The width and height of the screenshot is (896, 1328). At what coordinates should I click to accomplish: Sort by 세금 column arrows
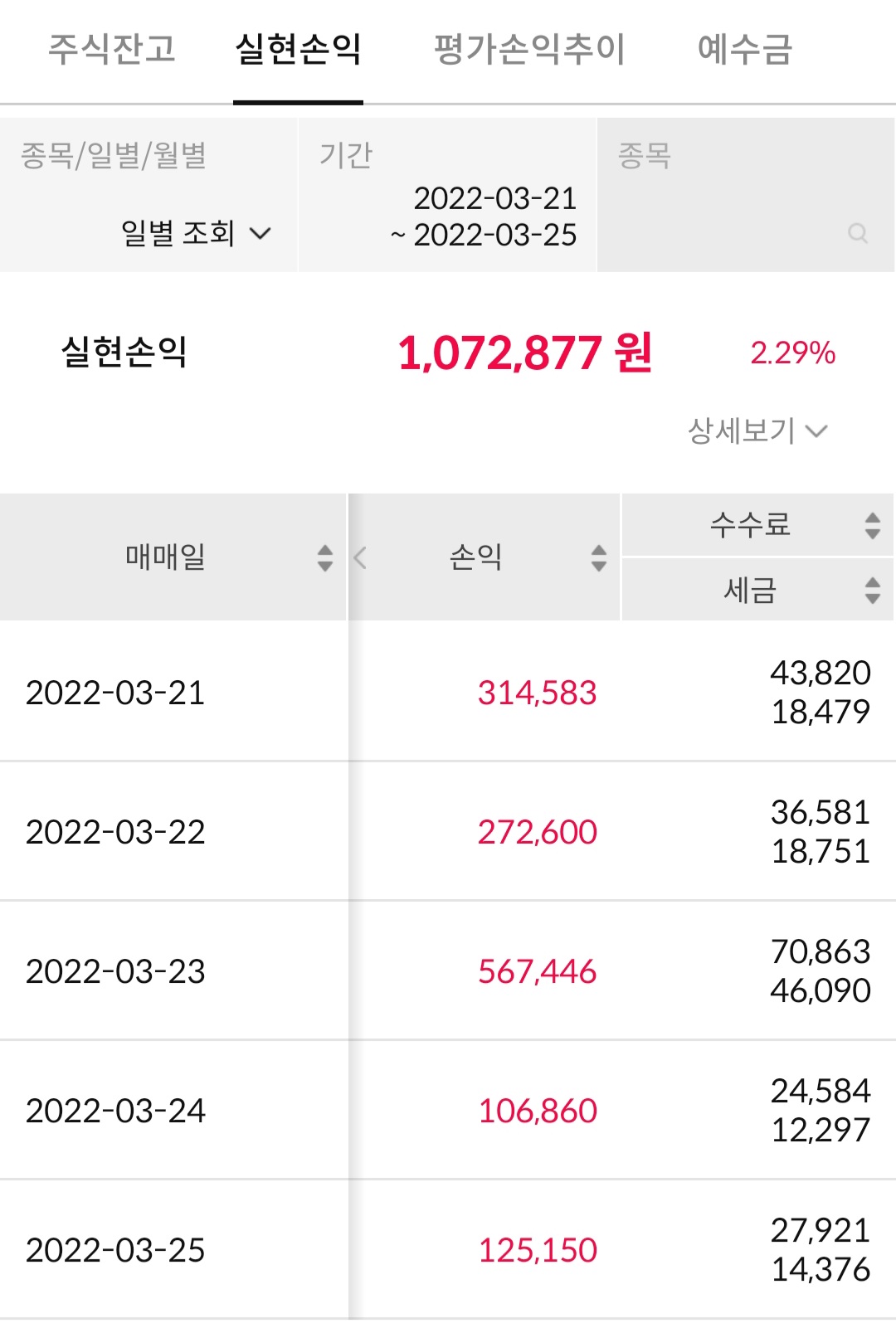point(872,590)
